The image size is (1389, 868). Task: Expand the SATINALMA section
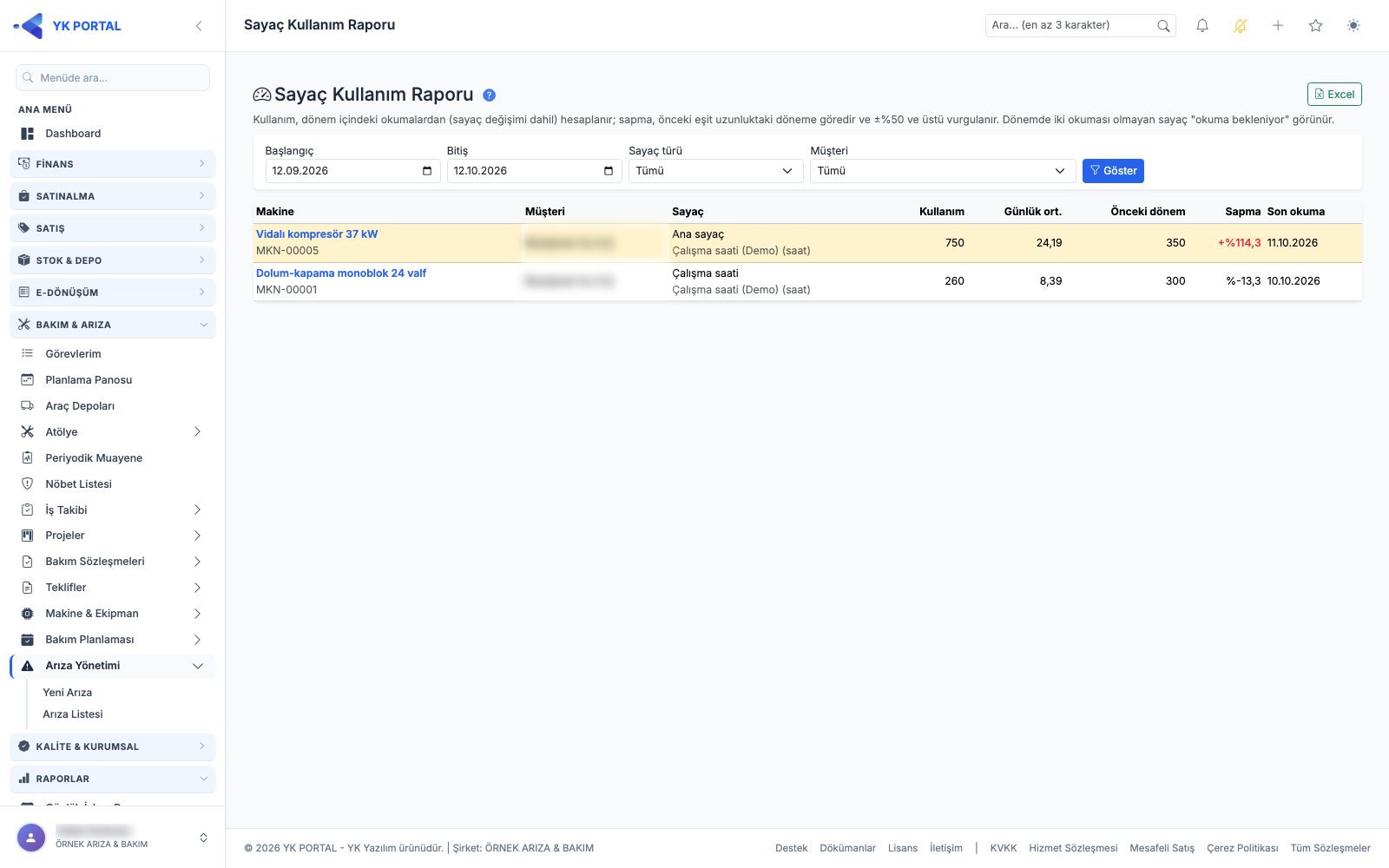click(x=113, y=196)
